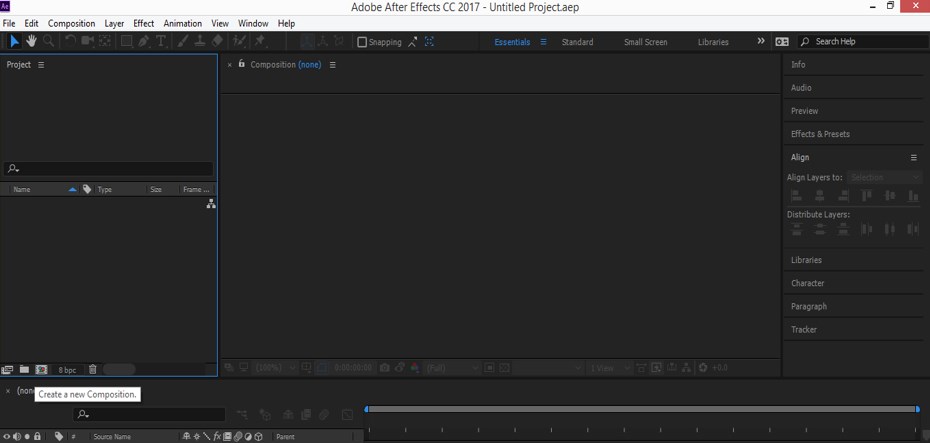Click the Create new Composition icon
This screenshot has width=930, height=443.
click(x=41, y=369)
